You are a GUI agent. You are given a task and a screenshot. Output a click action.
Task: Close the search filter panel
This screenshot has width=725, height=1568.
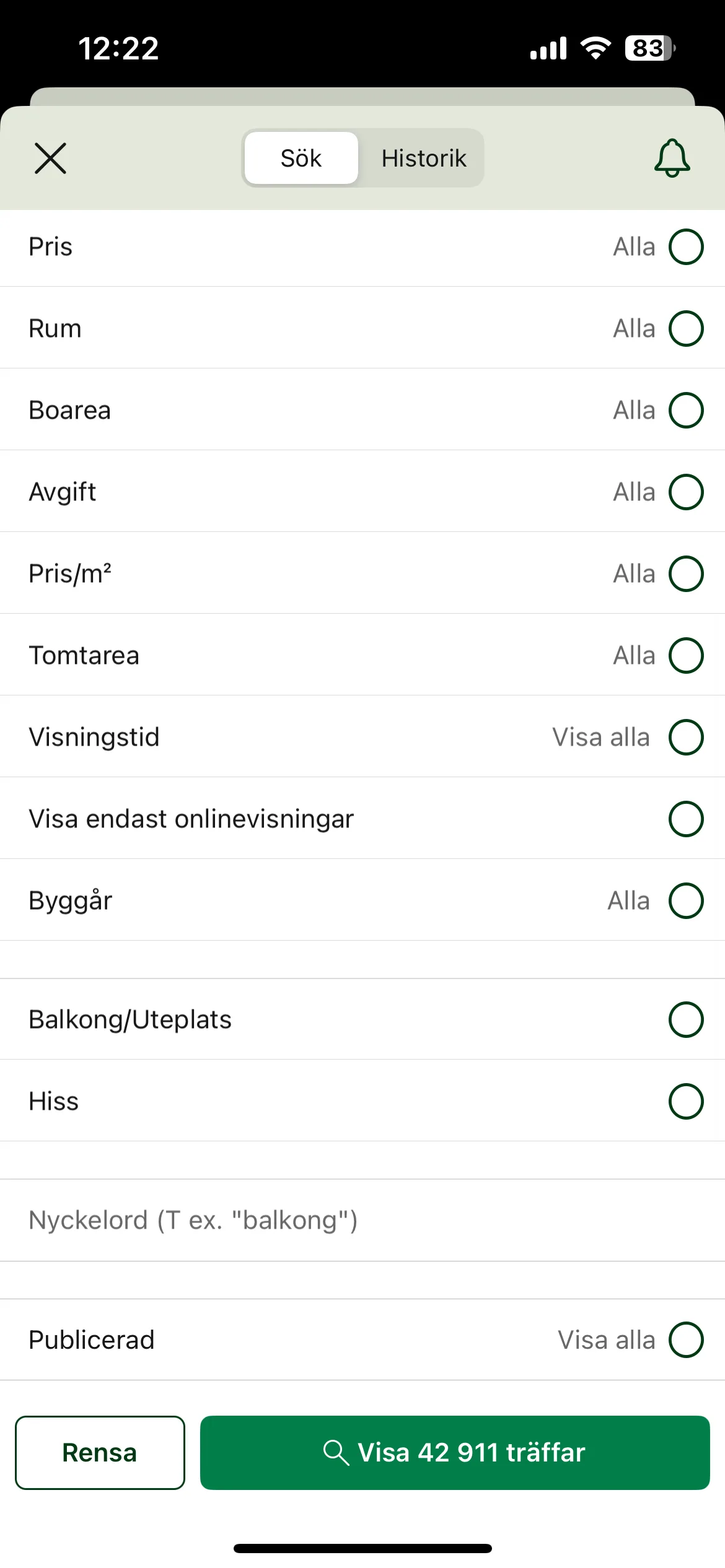tap(50, 158)
